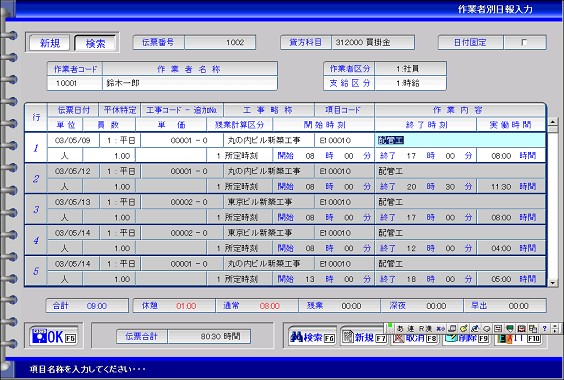This screenshot has height=380, width=564.
Task: Click the yellow tool icon on the IME bar
Action: pos(464,329)
